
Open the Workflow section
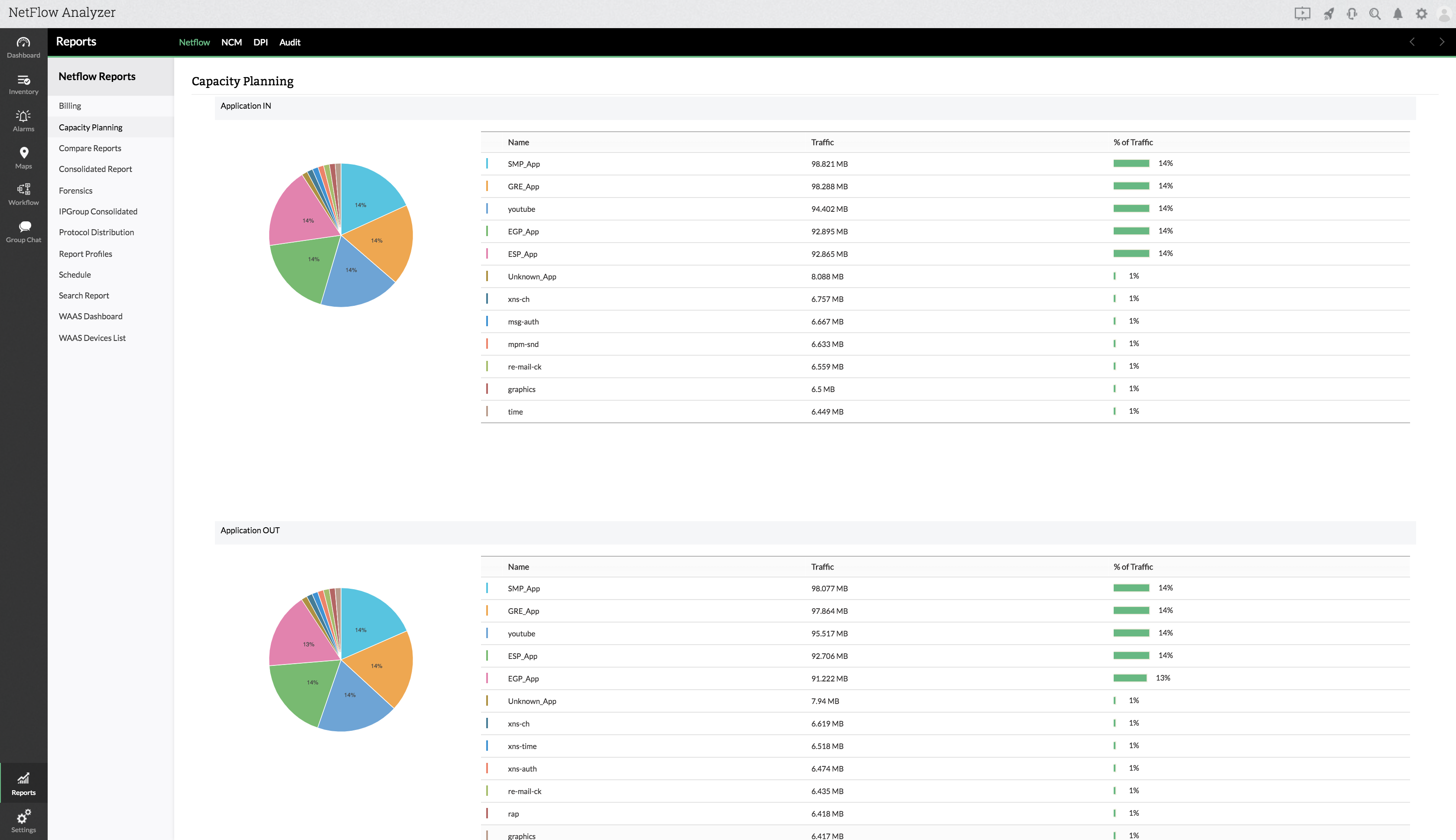23,195
